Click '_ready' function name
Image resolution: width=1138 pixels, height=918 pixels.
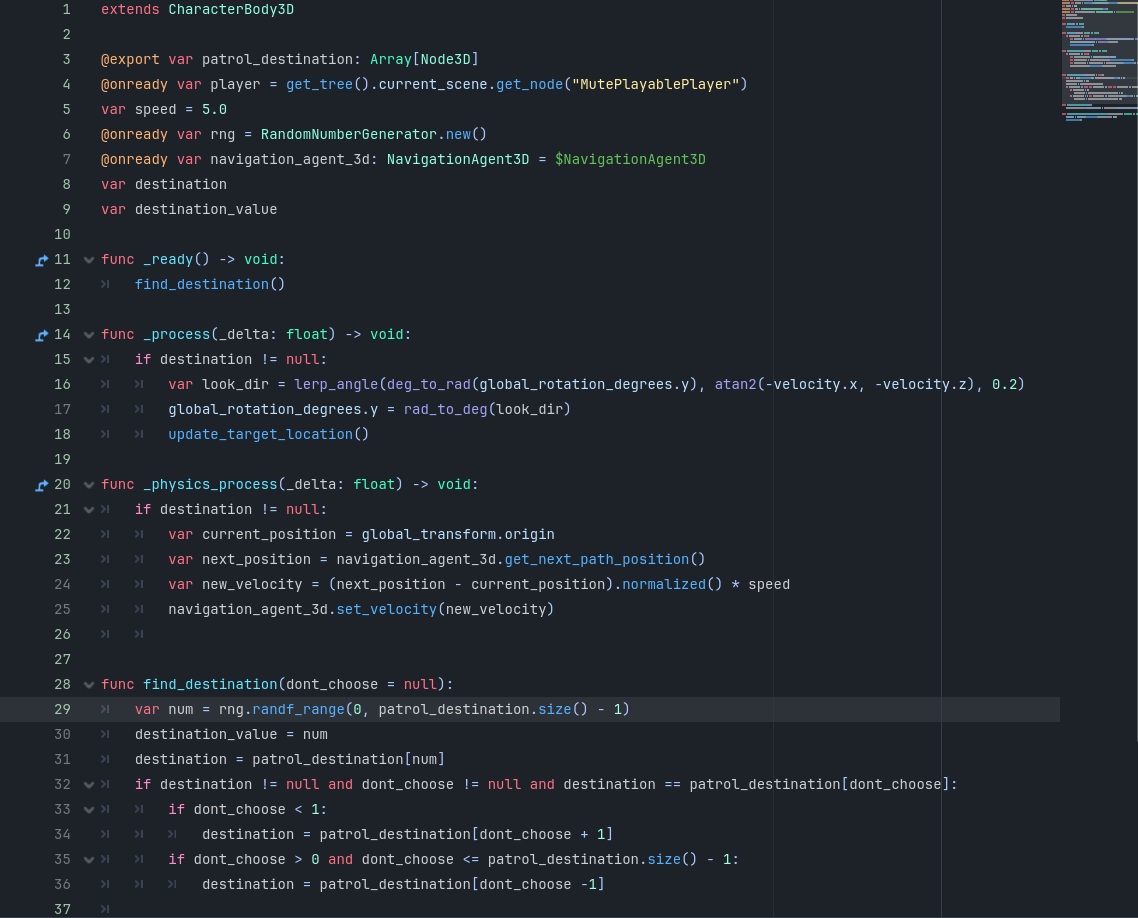(168, 260)
